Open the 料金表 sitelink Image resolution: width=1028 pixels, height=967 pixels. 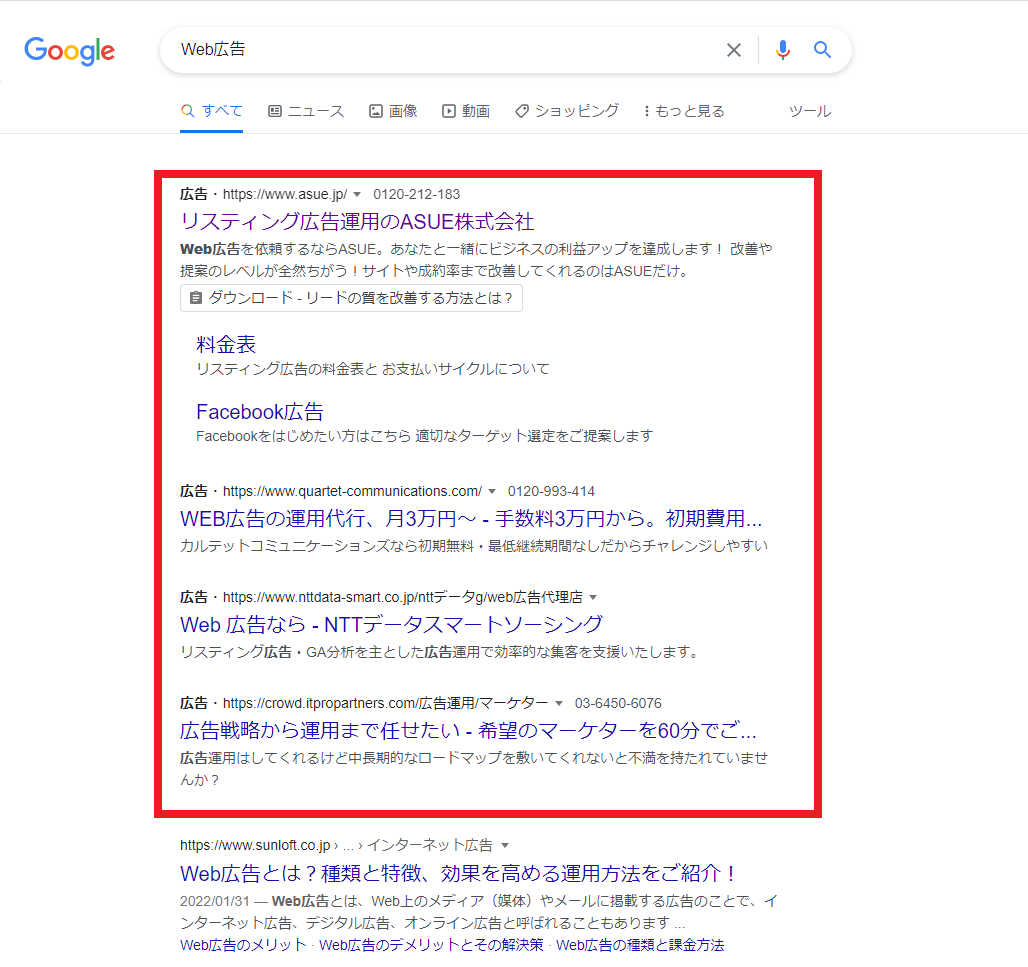(x=226, y=344)
